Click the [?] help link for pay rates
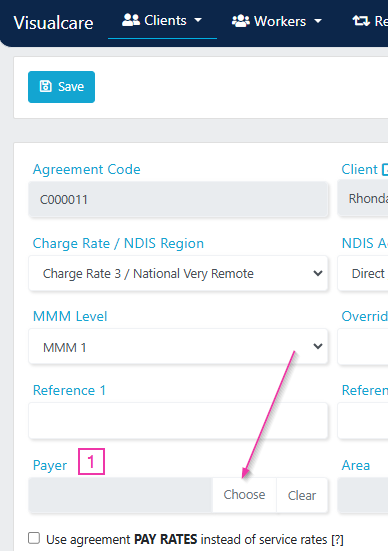Image resolution: width=388 pixels, height=551 pixels. click(337, 539)
